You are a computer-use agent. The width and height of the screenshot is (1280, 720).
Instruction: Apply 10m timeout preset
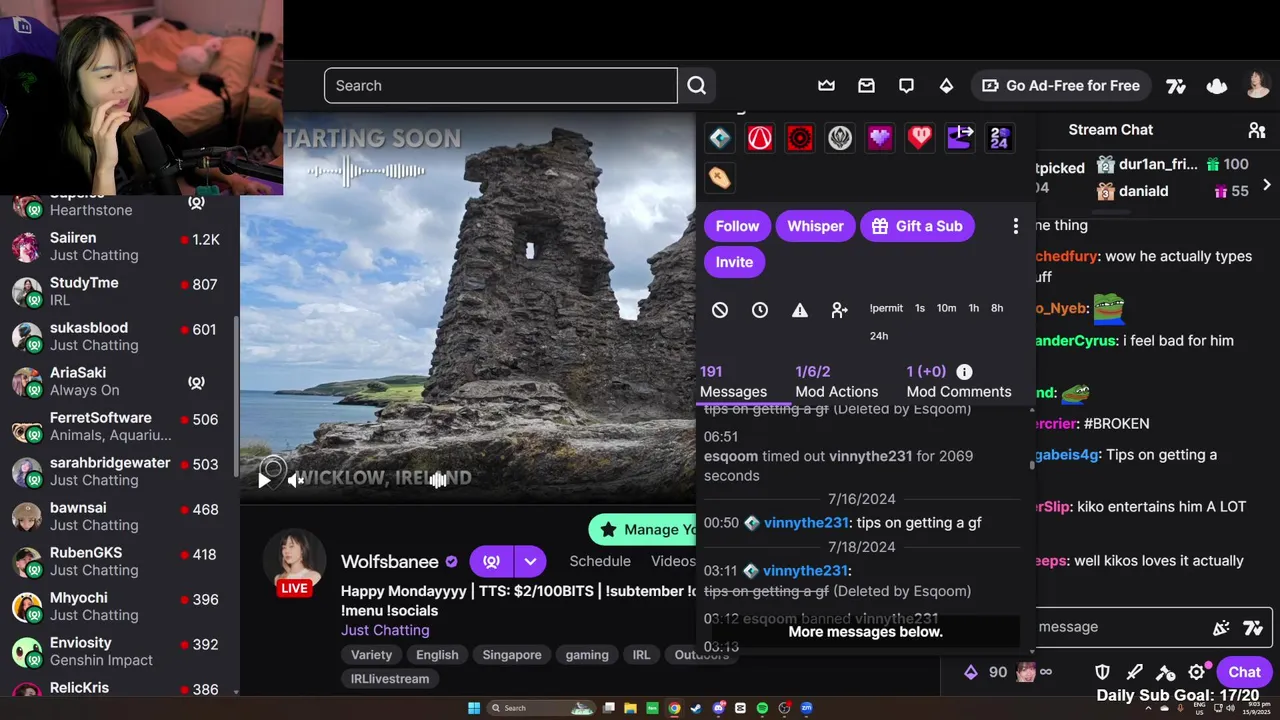(946, 308)
